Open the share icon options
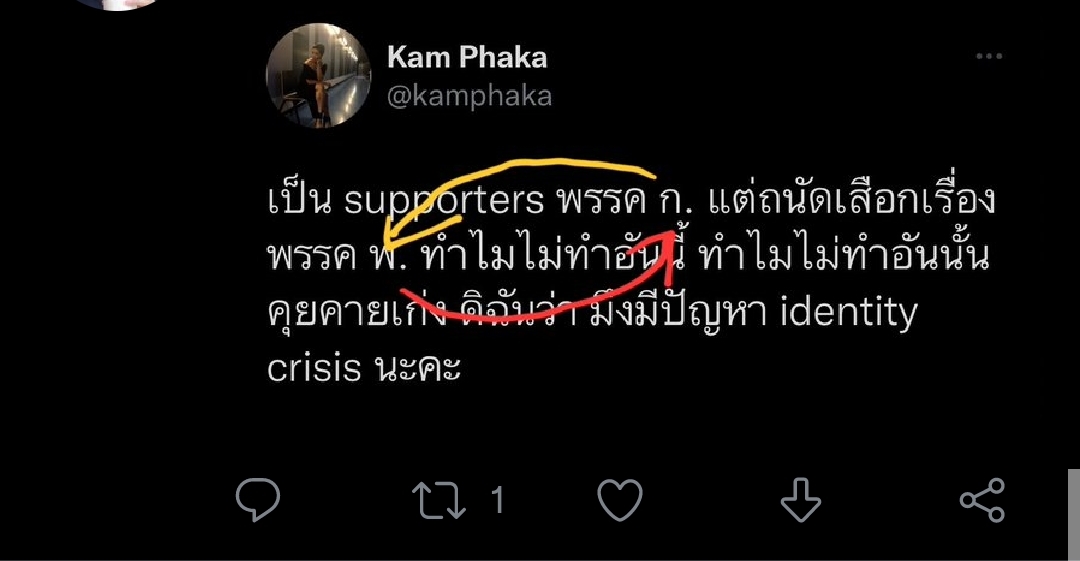 983,500
